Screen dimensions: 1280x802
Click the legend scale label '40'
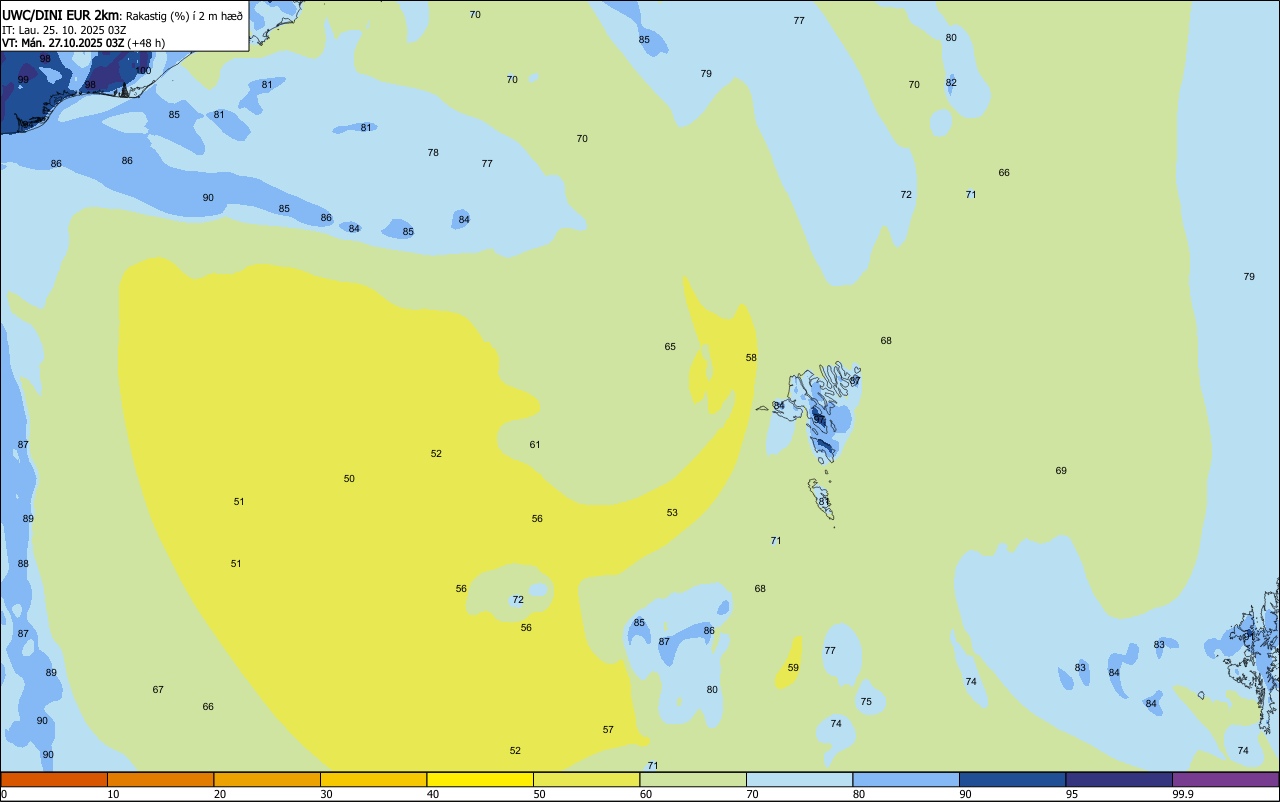433,794
